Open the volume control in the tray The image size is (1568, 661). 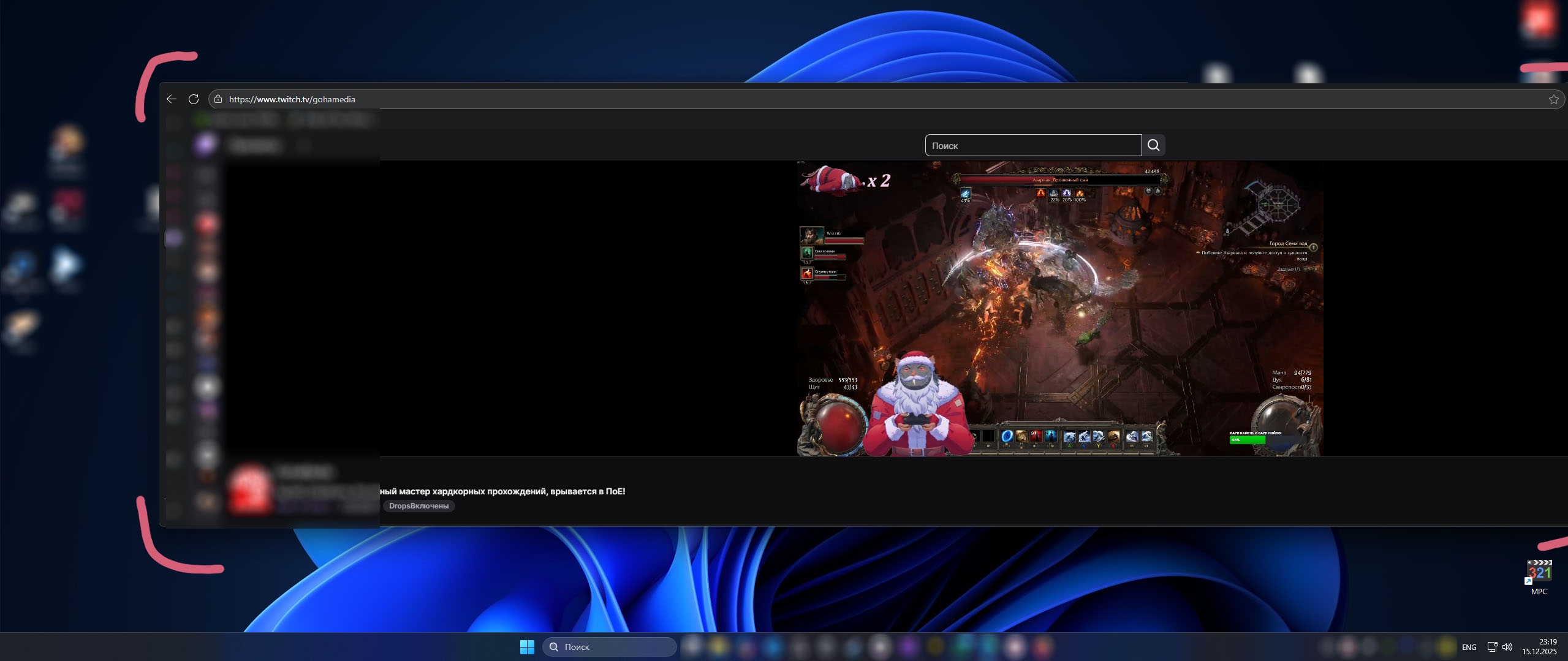click(1508, 647)
